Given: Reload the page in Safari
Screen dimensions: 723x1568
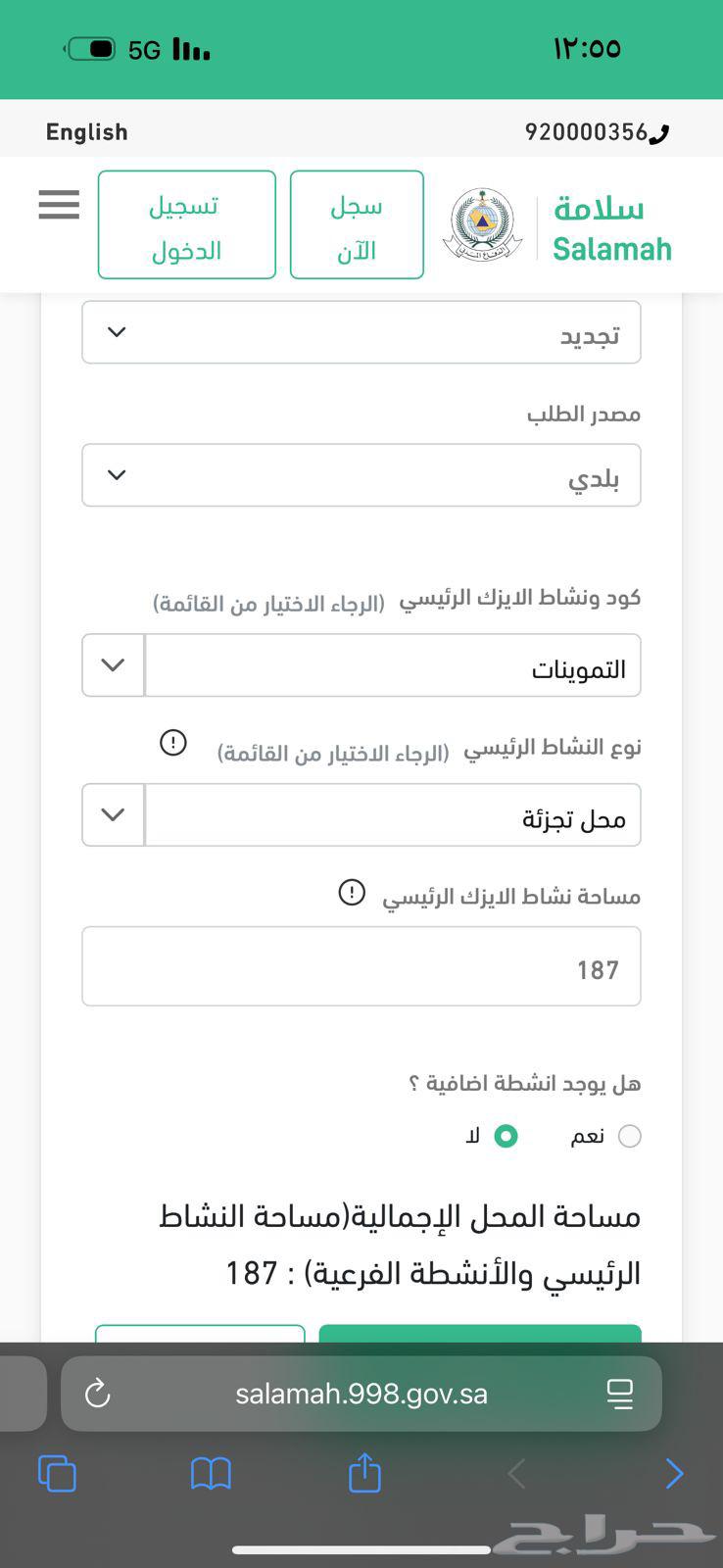Looking at the screenshot, I should tap(98, 1393).
